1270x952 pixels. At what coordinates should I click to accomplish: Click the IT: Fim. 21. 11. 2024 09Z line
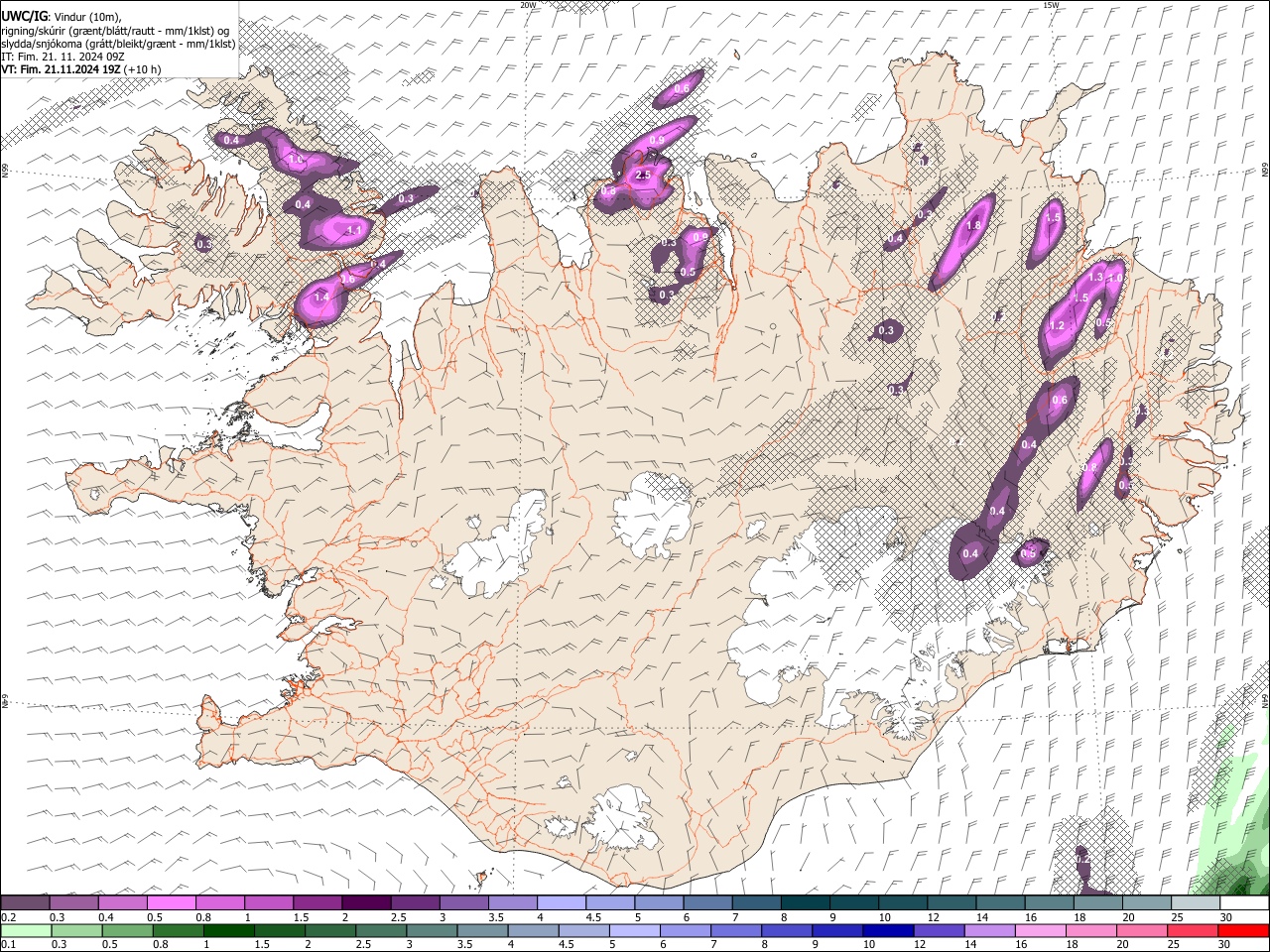[63, 57]
